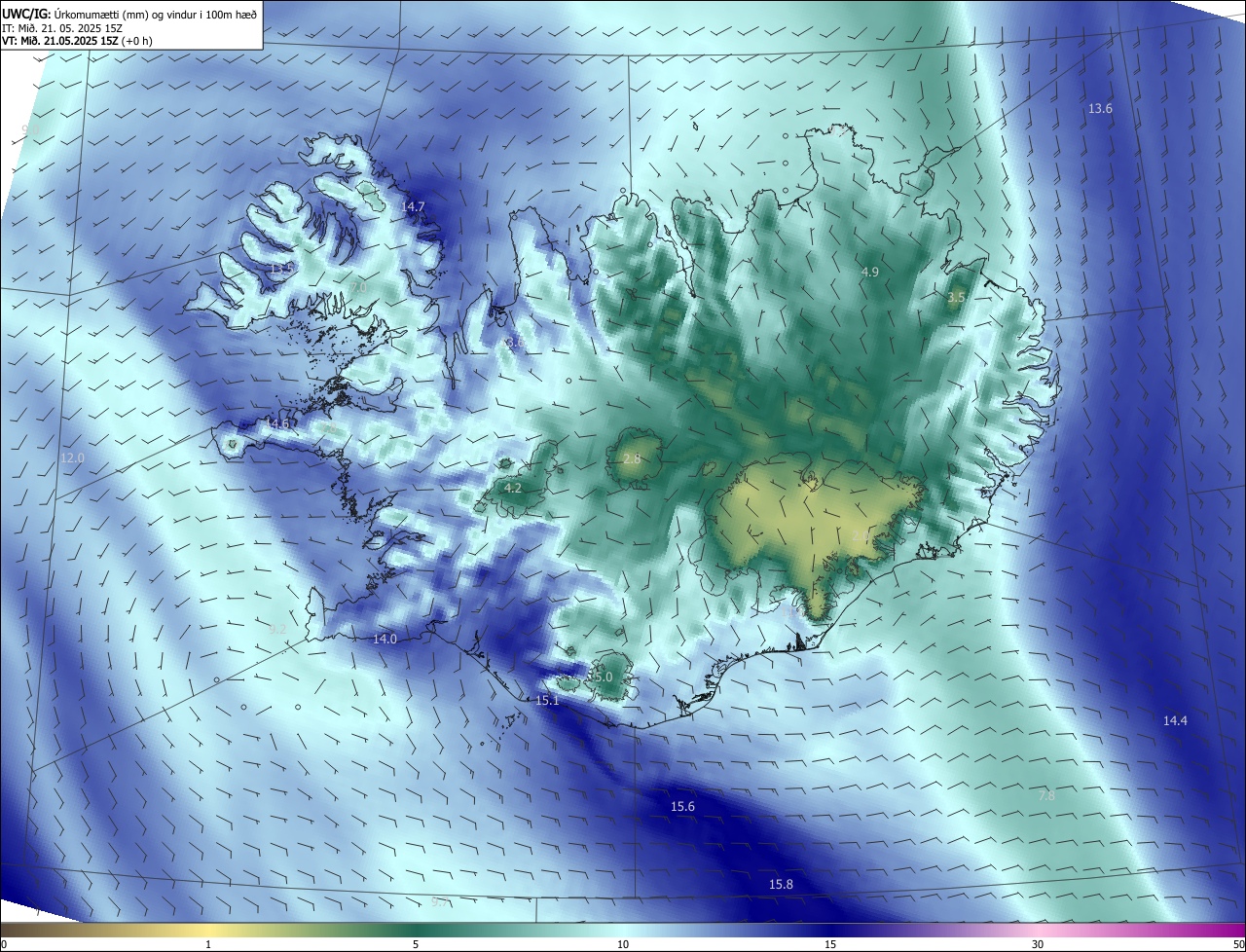Click the 14.6 value on the western peninsula

tap(277, 424)
